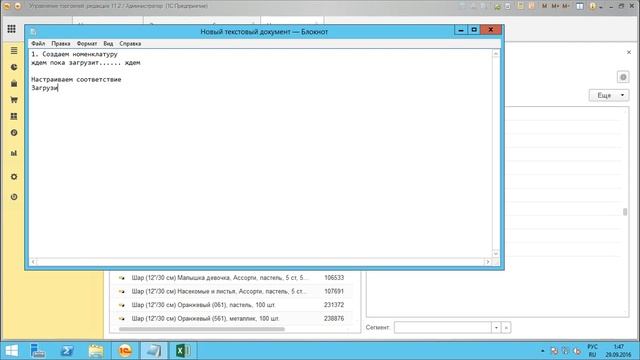Image resolution: width=640 pixels, height=360 pixels.
Task: Open the bar chart section in 1C sidebar
Action: tap(14, 153)
